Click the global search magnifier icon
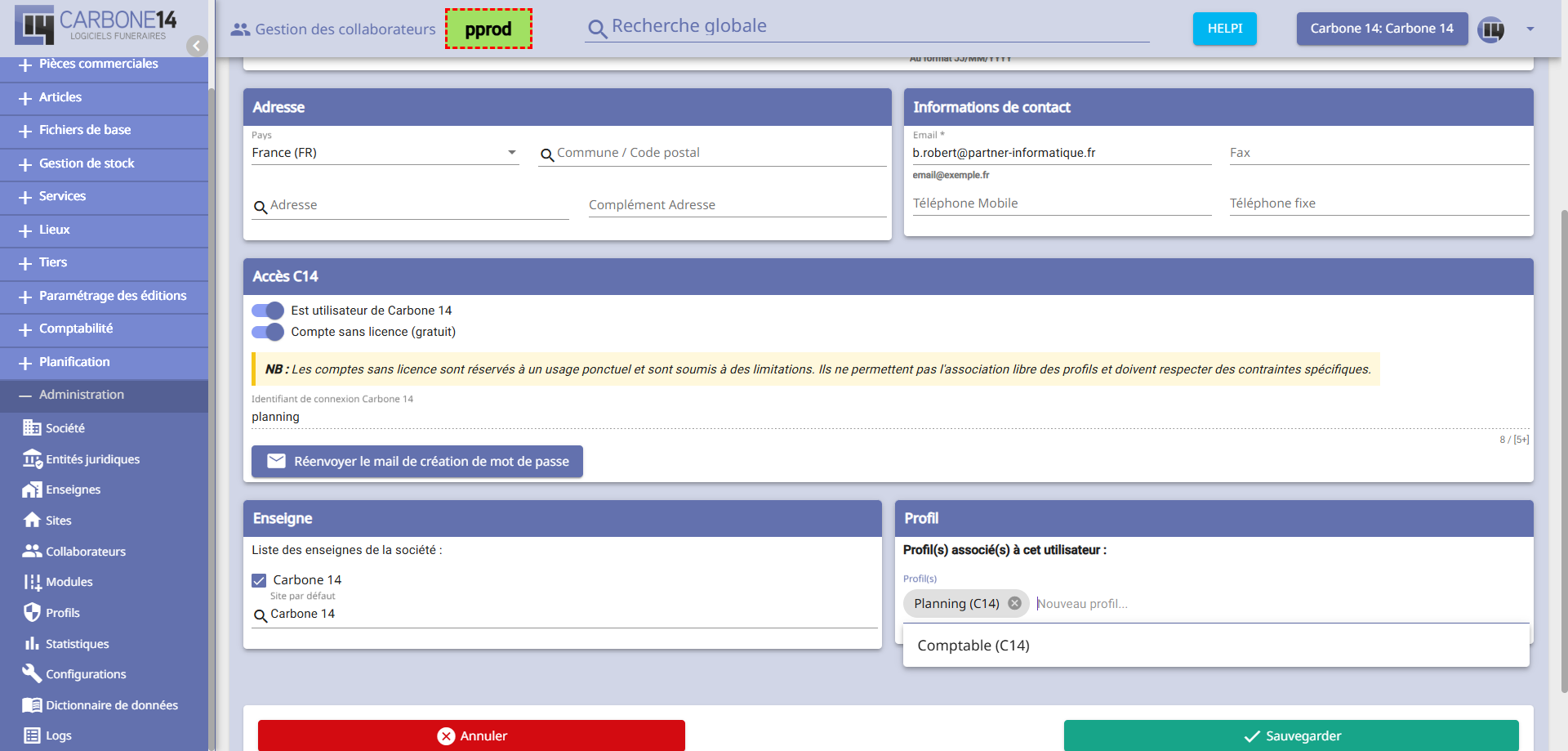This screenshot has height=751, width=1568. [x=598, y=29]
